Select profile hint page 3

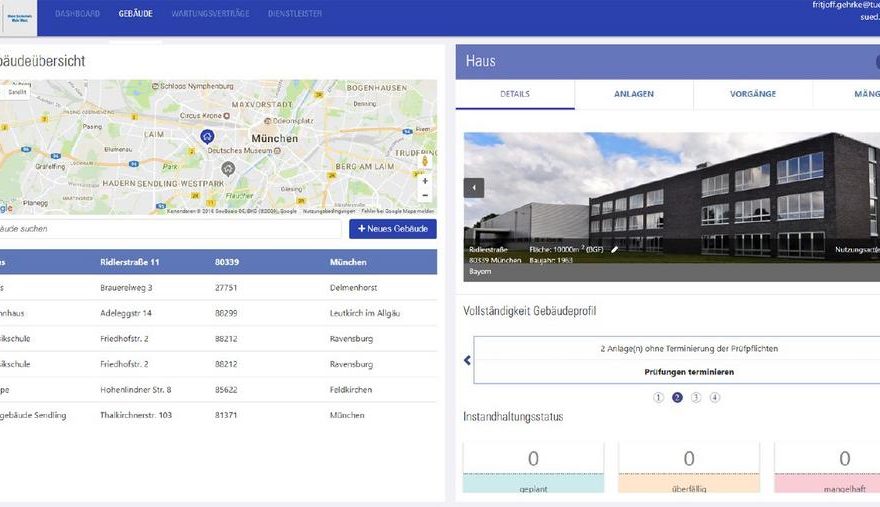click(696, 398)
